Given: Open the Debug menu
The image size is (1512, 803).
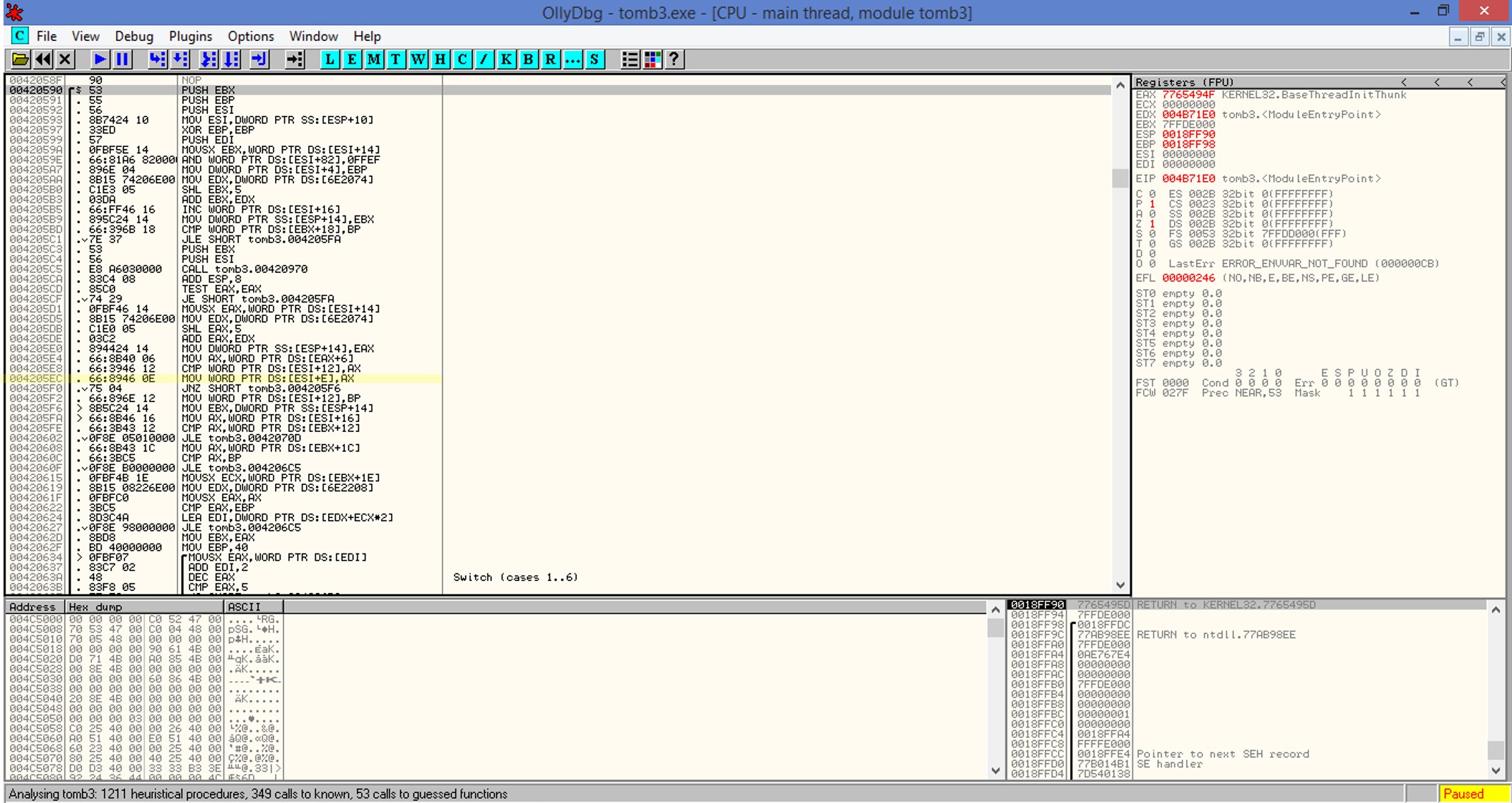Looking at the screenshot, I should (x=134, y=36).
